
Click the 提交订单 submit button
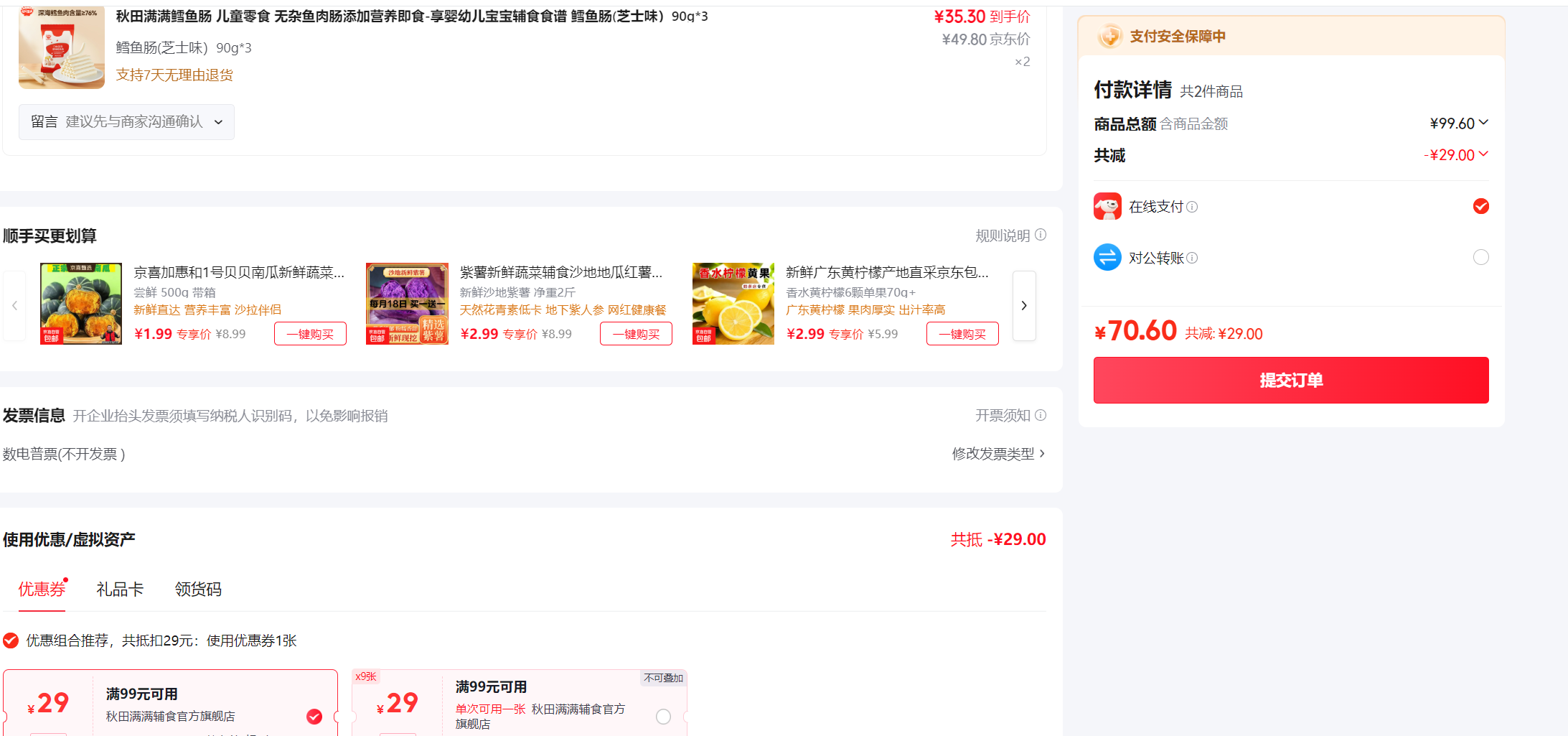[x=1291, y=380]
